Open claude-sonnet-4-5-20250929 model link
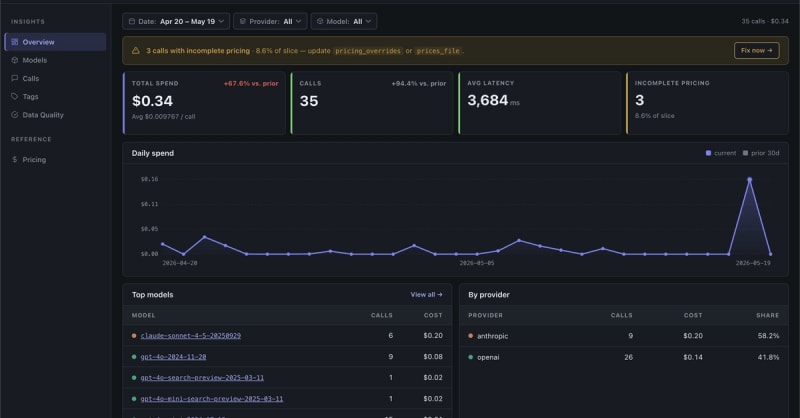 pyautogui.click(x=191, y=336)
